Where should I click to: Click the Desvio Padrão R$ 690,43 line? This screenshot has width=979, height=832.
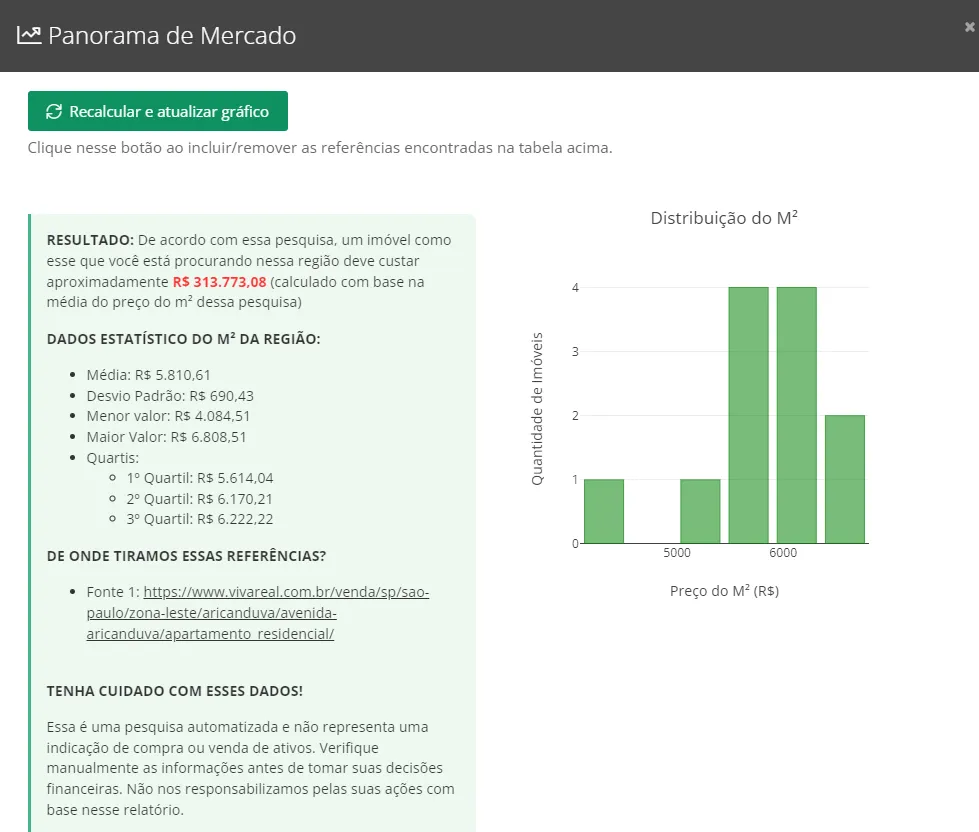(x=170, y=396)
